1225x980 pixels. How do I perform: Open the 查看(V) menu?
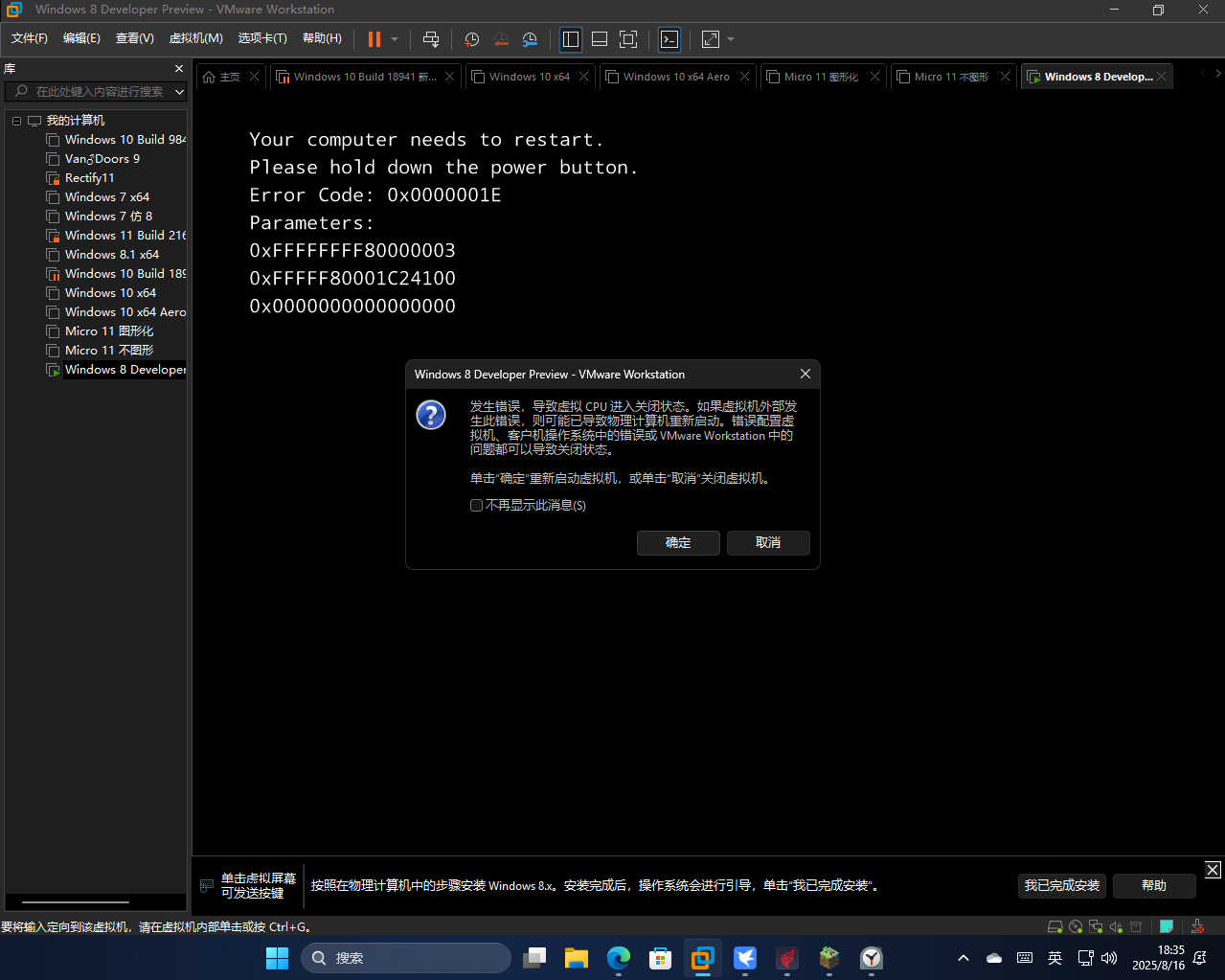[x=135, y=38]
